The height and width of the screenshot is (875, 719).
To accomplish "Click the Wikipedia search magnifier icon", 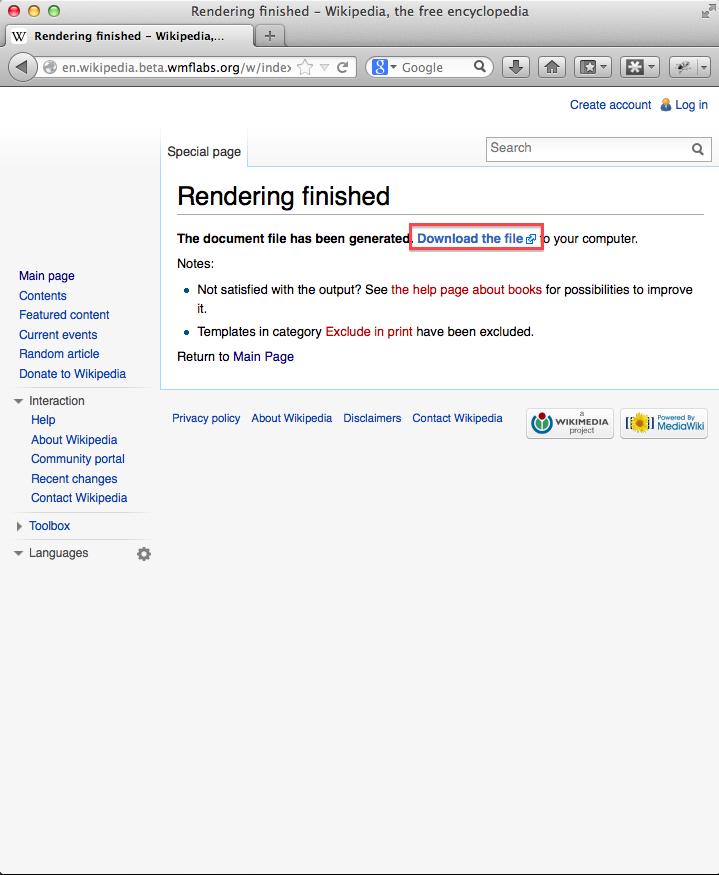I will pos(698,149).
